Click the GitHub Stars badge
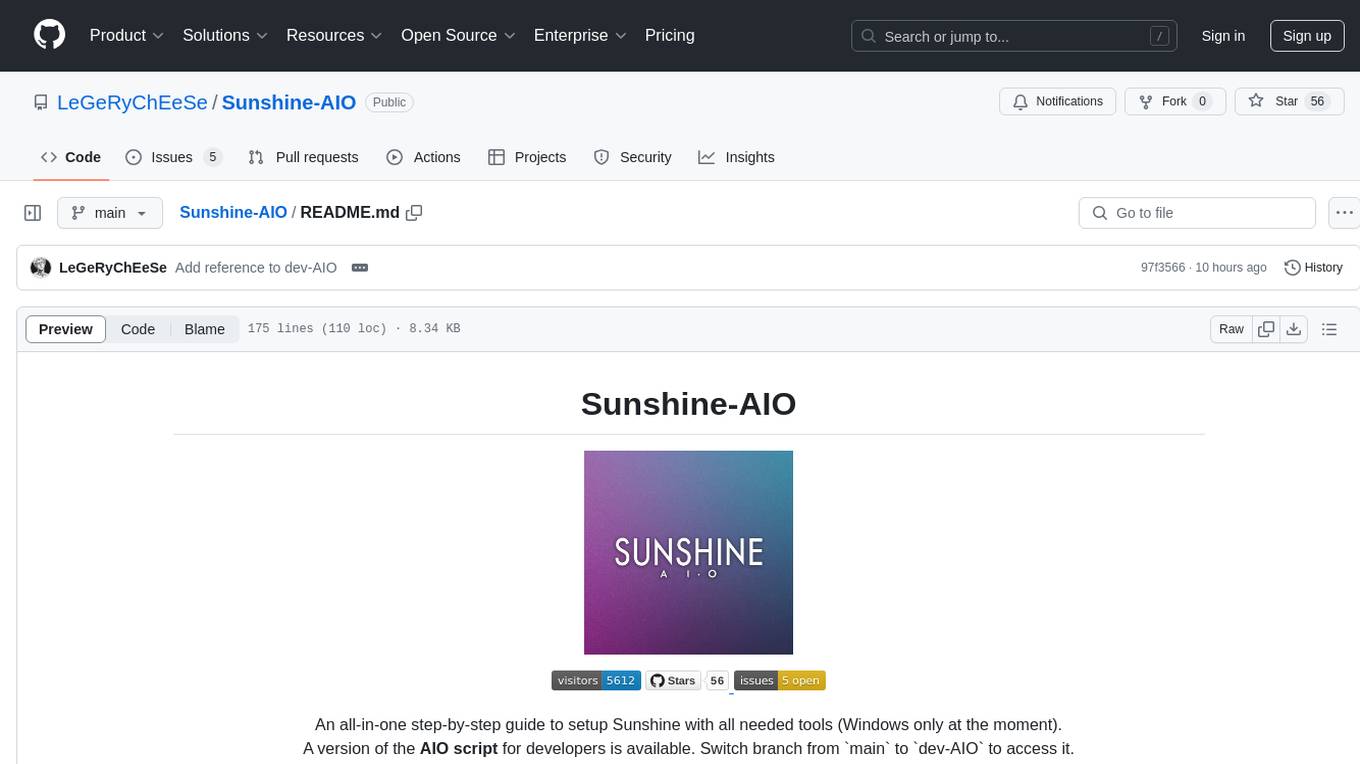This screenshot has width=1360, height=764. click(673, 681)
